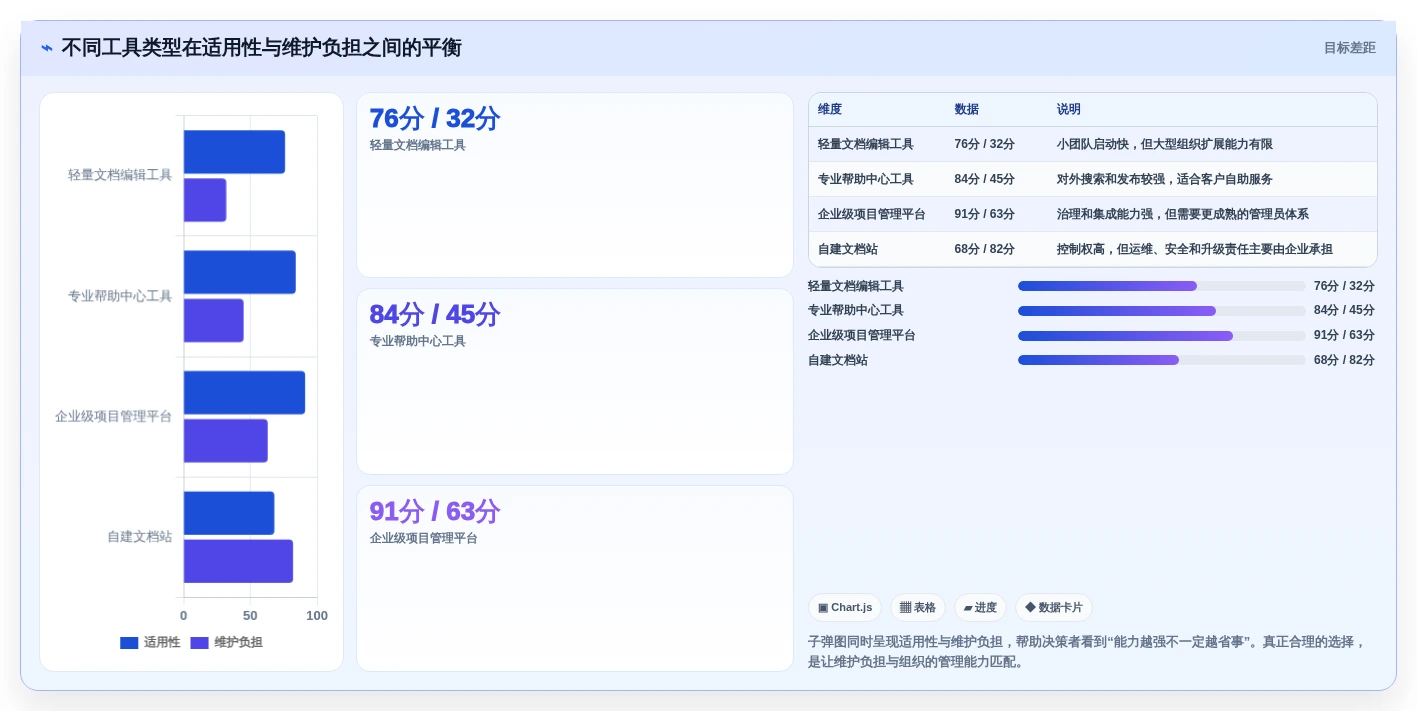This screenshot has height=711, width=1417.
Task: Click the 维护负担 bar for 专业帮助中心工具
Action: click(x=214, y=320)
